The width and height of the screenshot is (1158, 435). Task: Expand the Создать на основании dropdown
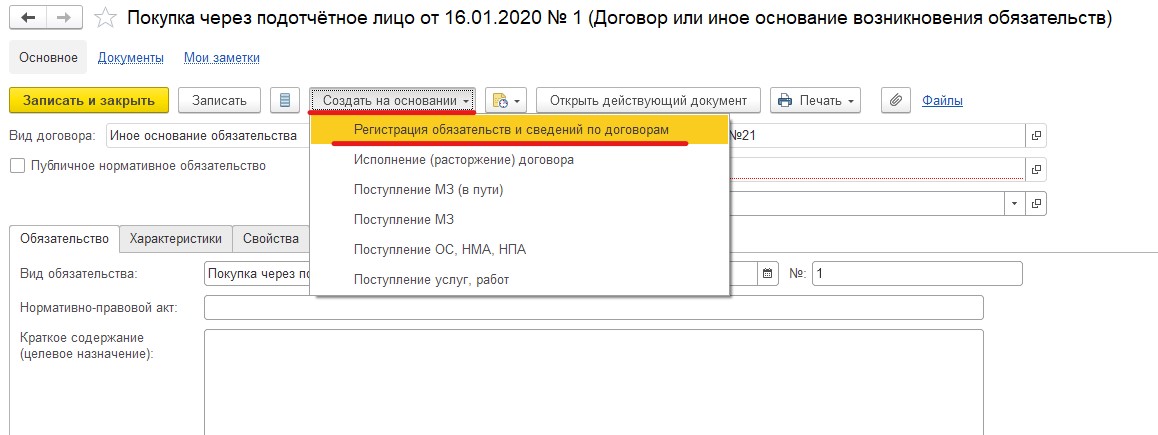pyautogui.click(x=392, y=100)
